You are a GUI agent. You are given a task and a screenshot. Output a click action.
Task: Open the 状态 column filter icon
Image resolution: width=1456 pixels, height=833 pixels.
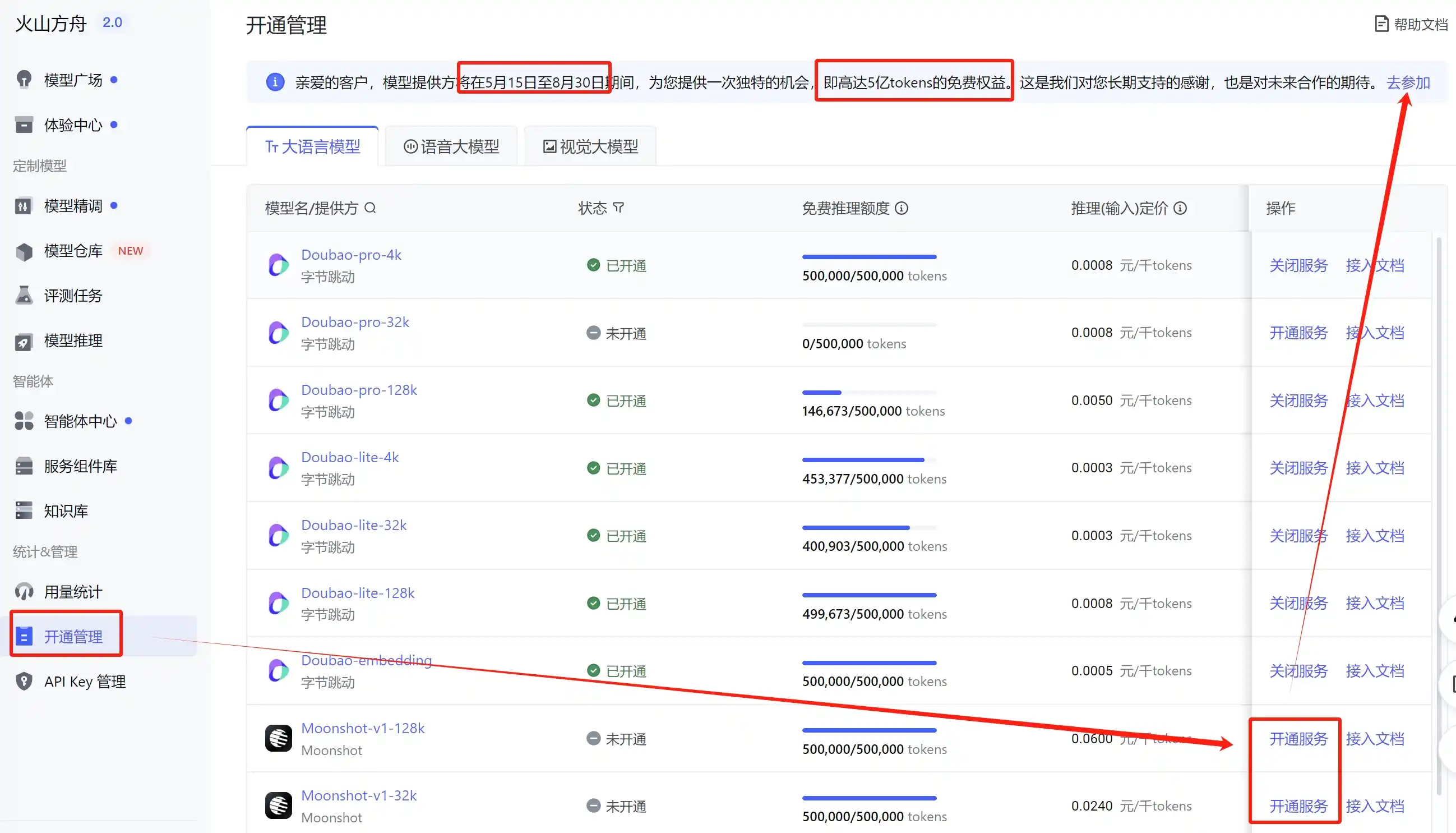(x=618, y=208)
